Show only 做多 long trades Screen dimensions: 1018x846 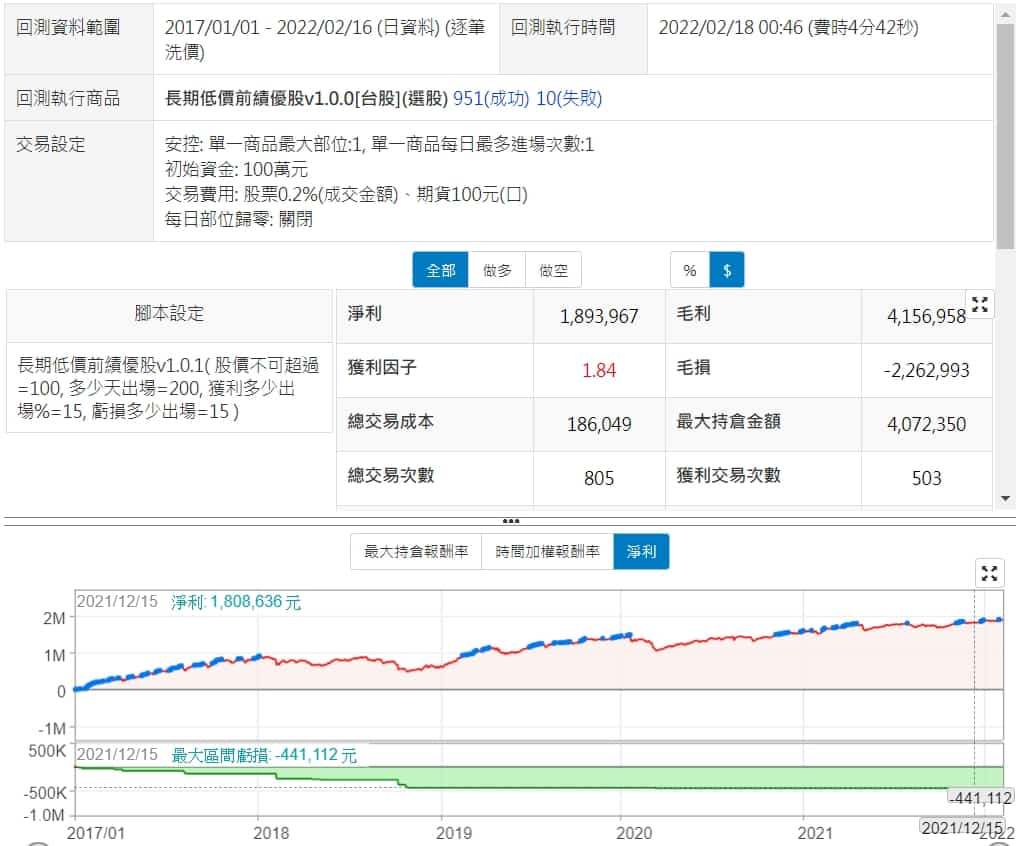(497, 270)
